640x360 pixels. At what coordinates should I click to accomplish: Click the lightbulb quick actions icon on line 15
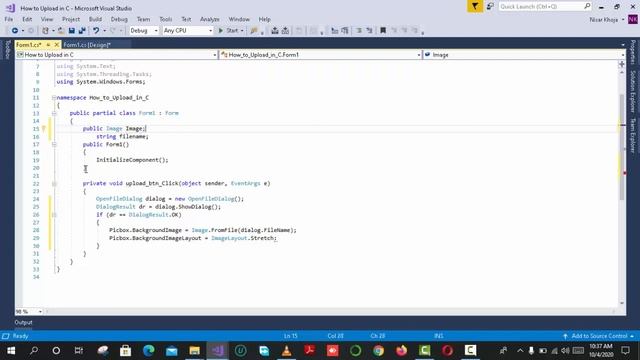point(44,129)
